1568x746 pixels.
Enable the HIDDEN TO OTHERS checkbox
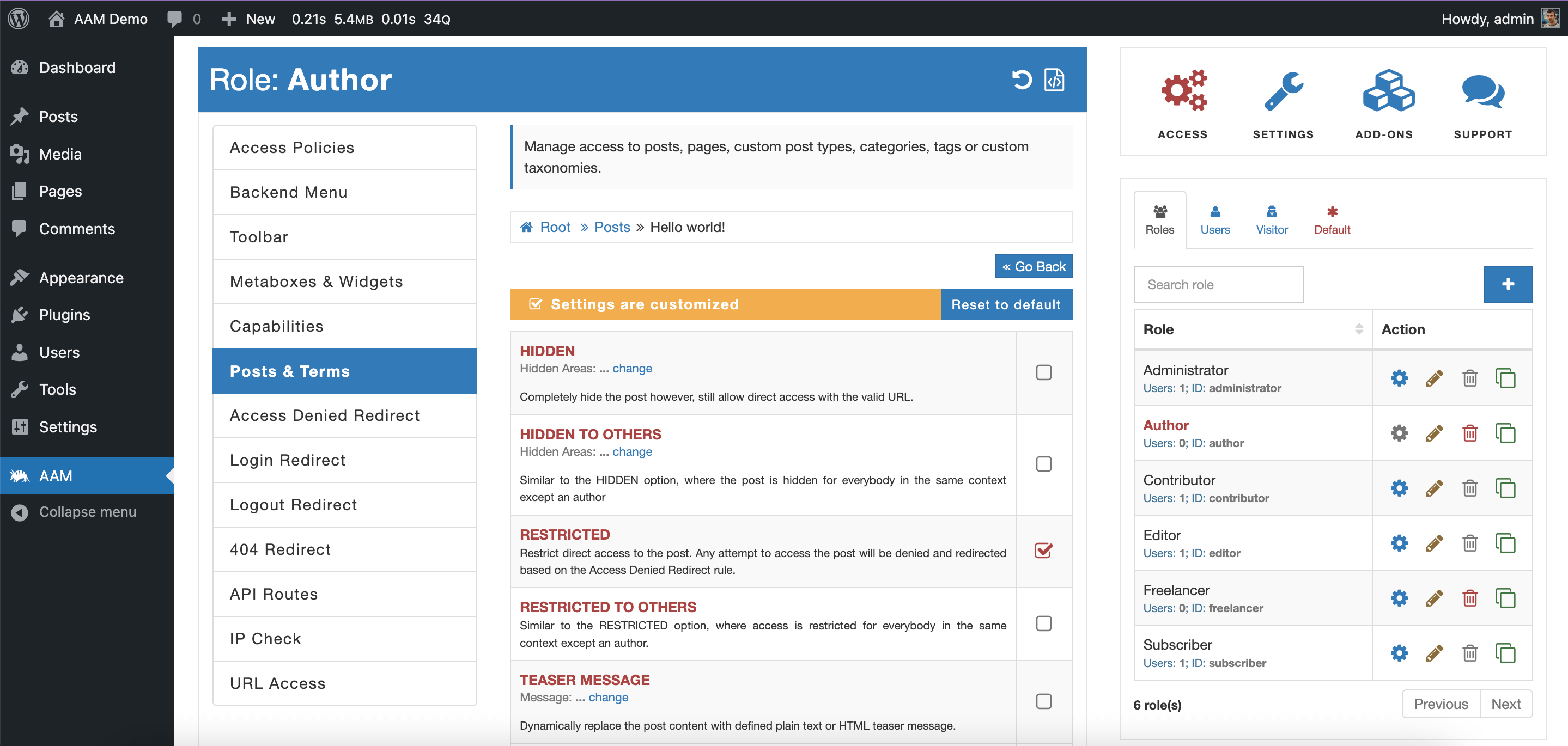(1043, 464)
